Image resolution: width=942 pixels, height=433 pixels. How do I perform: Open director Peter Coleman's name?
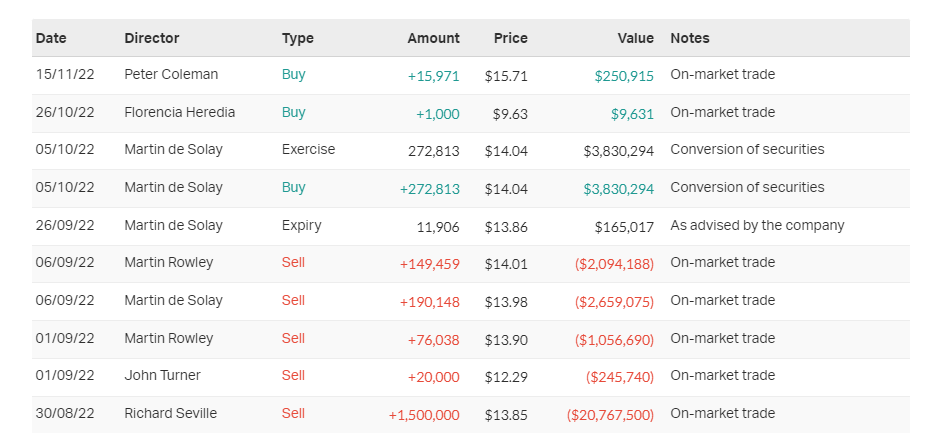pos(171,75)
